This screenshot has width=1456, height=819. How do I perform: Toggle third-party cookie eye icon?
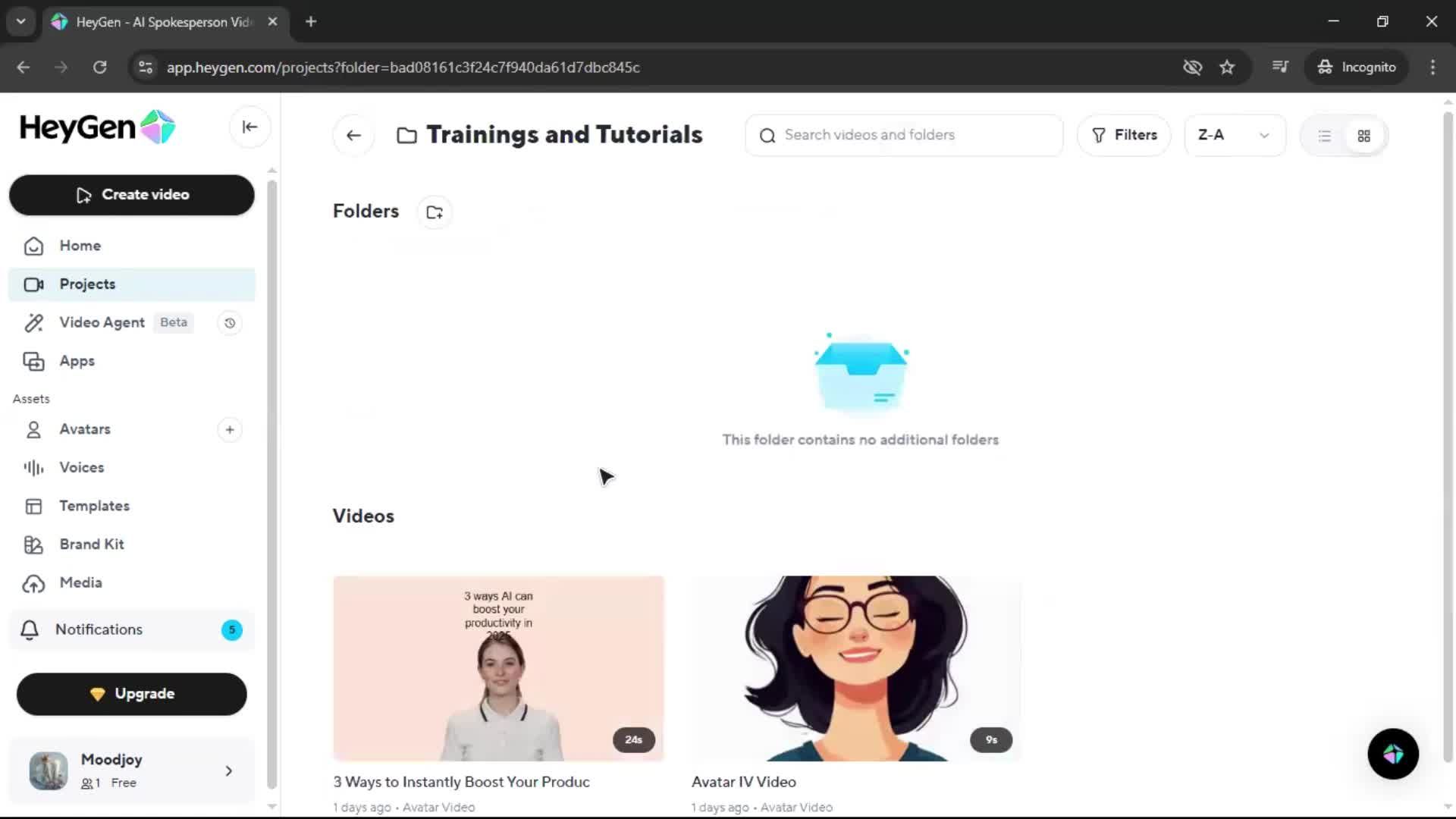[1192, 67]
